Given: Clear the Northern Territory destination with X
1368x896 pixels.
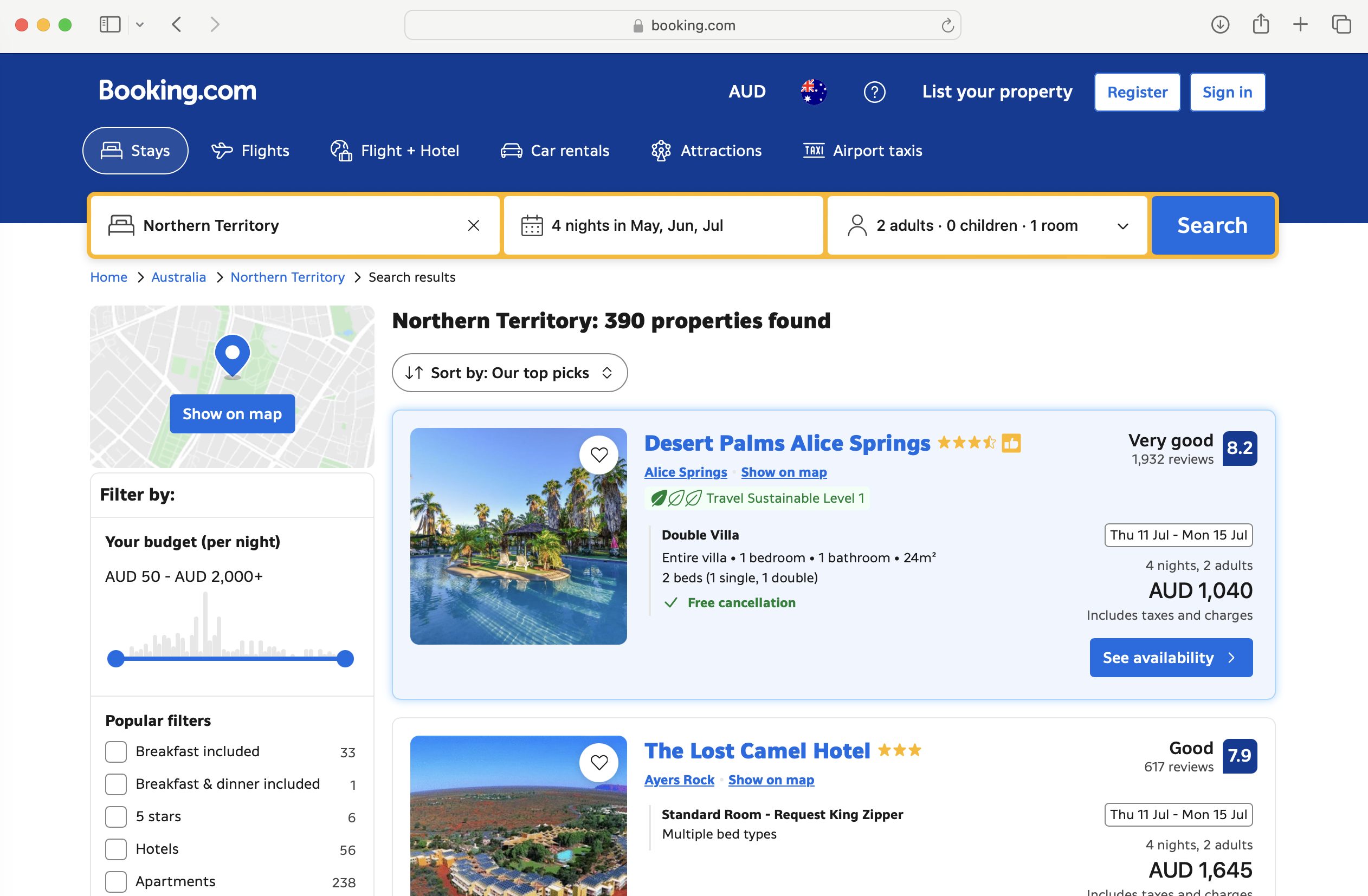Looking at the screenshot, I should (473, 225).
